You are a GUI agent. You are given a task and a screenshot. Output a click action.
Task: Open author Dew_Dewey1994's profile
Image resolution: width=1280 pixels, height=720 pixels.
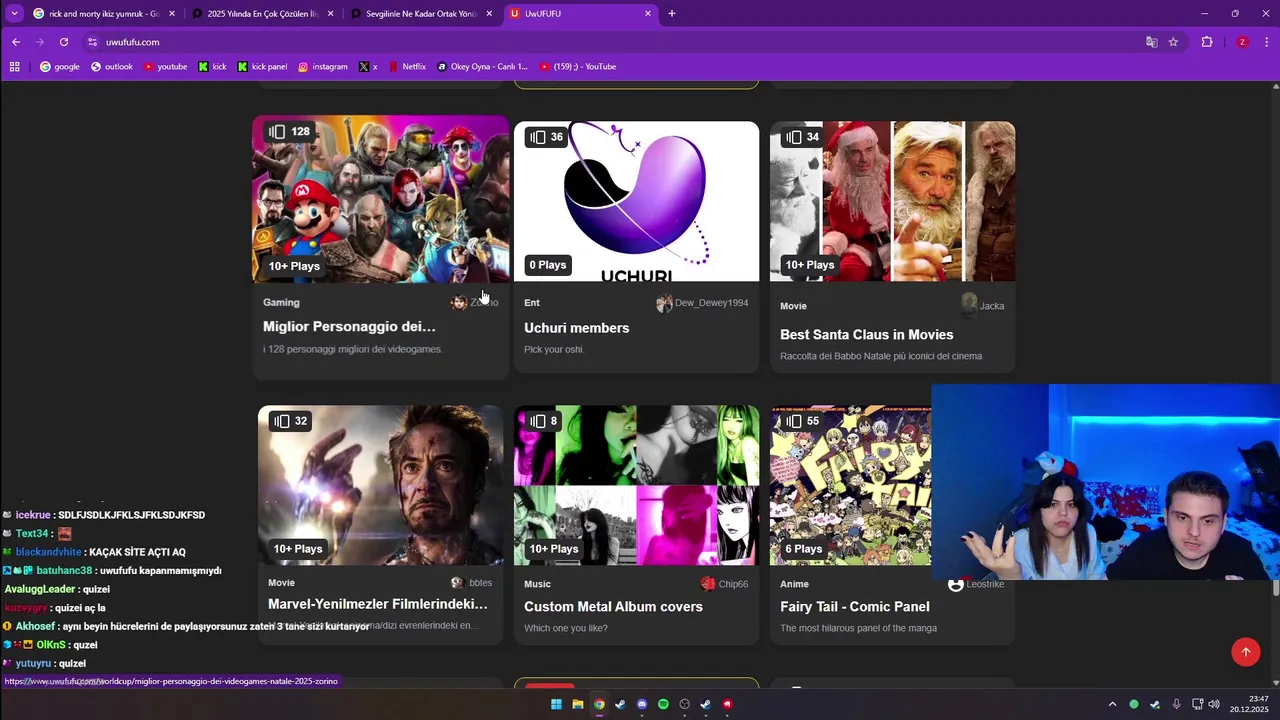click(x=702, y=303)
